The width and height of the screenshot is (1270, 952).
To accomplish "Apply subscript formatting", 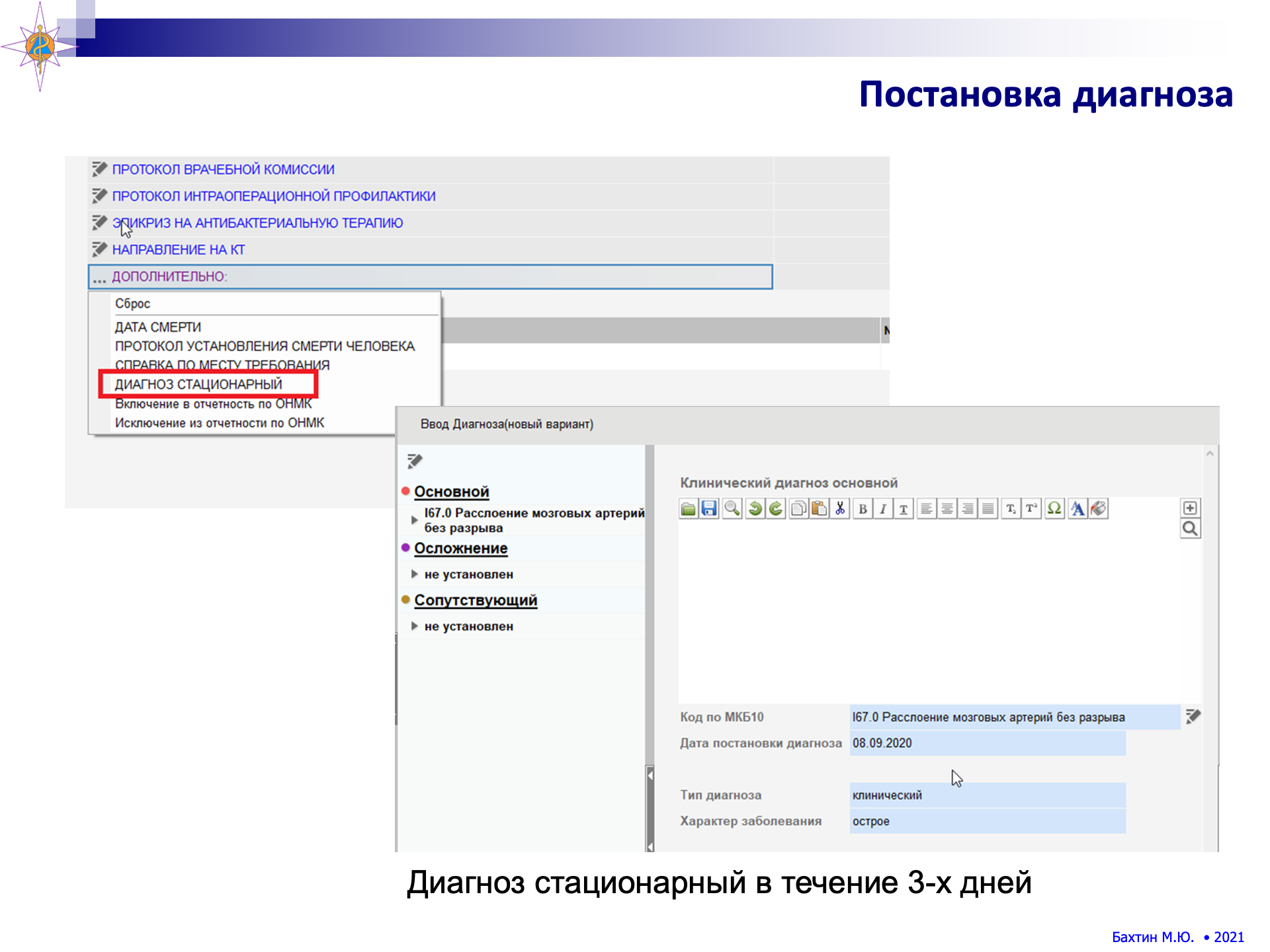I will (x=1011, y=509).
